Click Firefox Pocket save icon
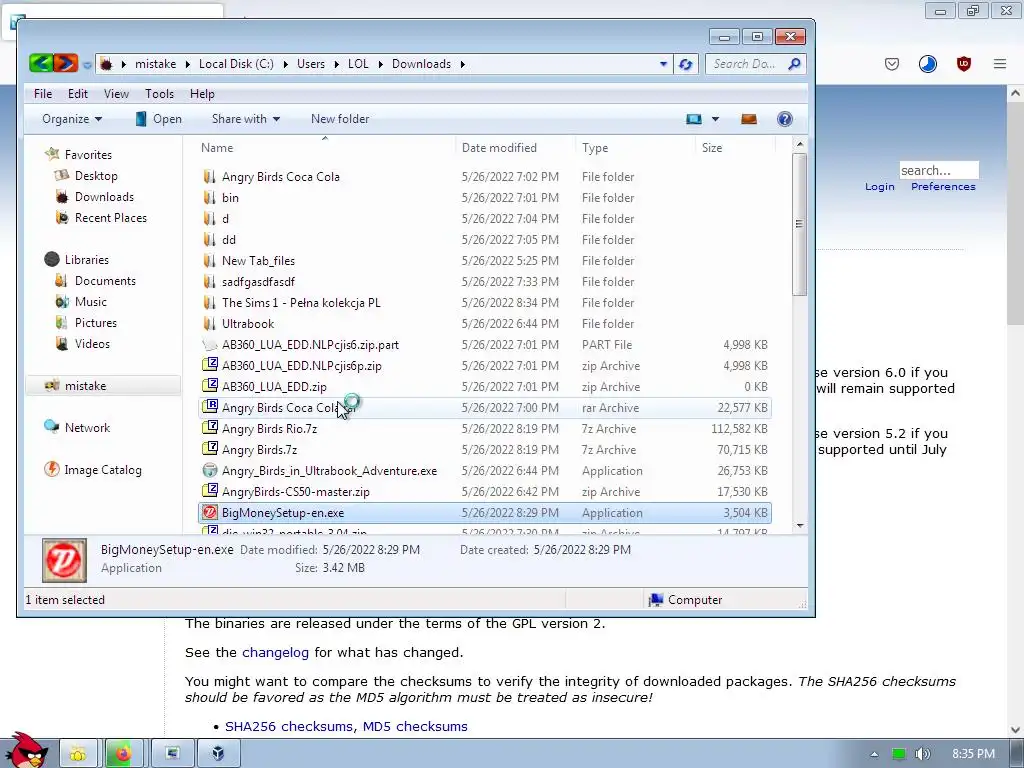 891,63
